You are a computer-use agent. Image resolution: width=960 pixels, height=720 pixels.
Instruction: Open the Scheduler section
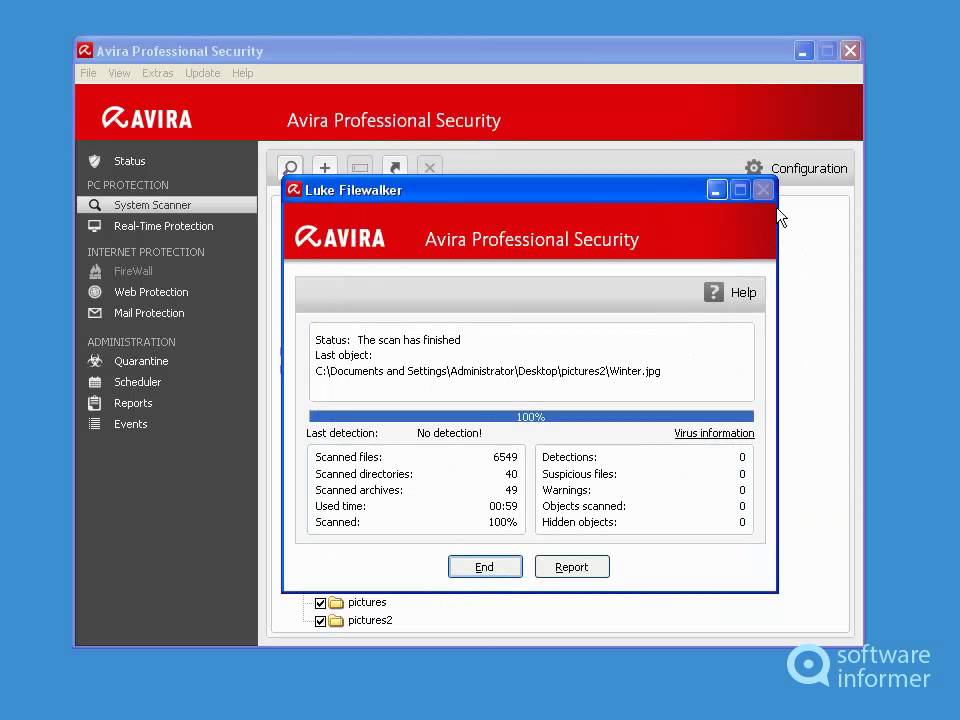click(x=137, y=382)
